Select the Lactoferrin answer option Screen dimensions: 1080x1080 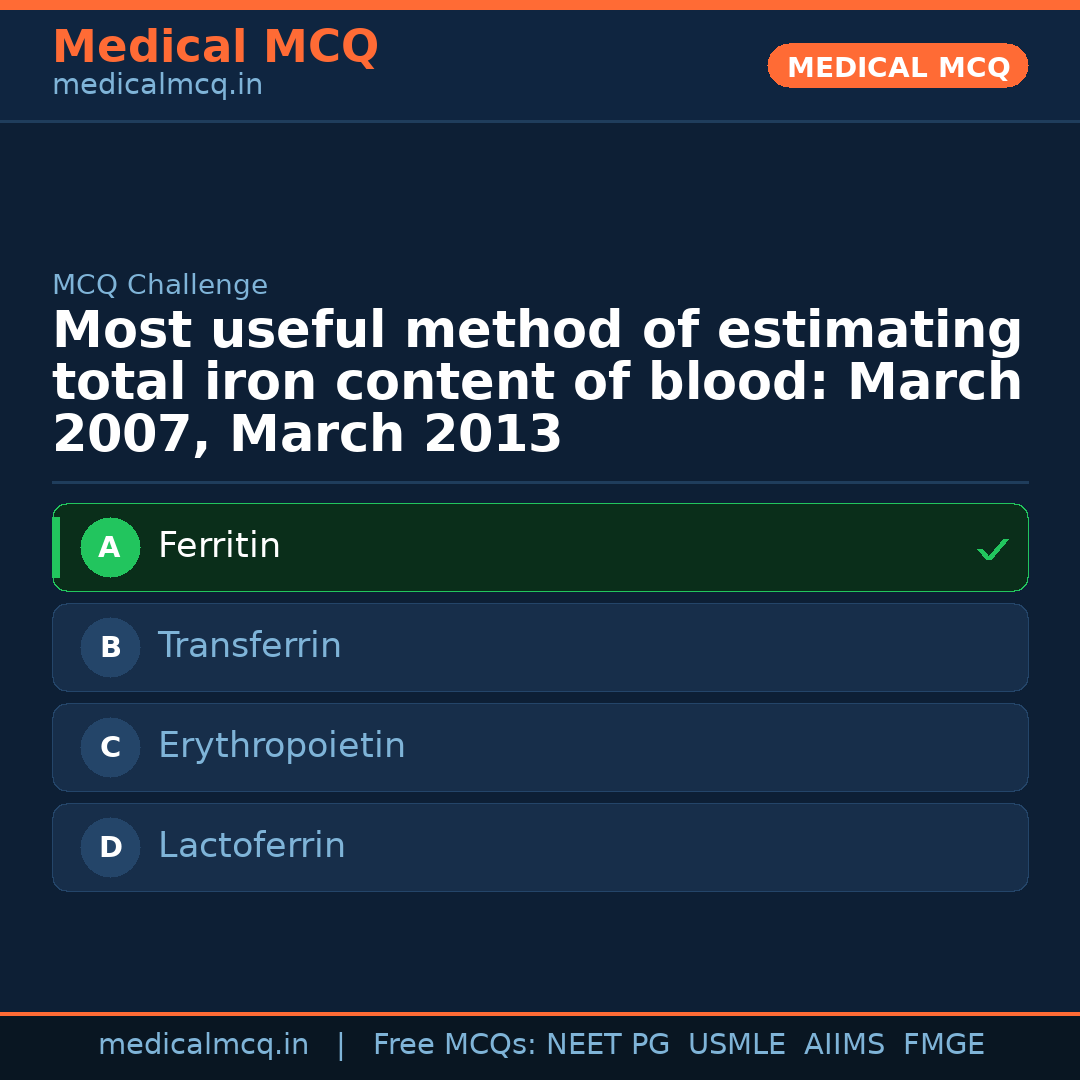coord(540,847)
